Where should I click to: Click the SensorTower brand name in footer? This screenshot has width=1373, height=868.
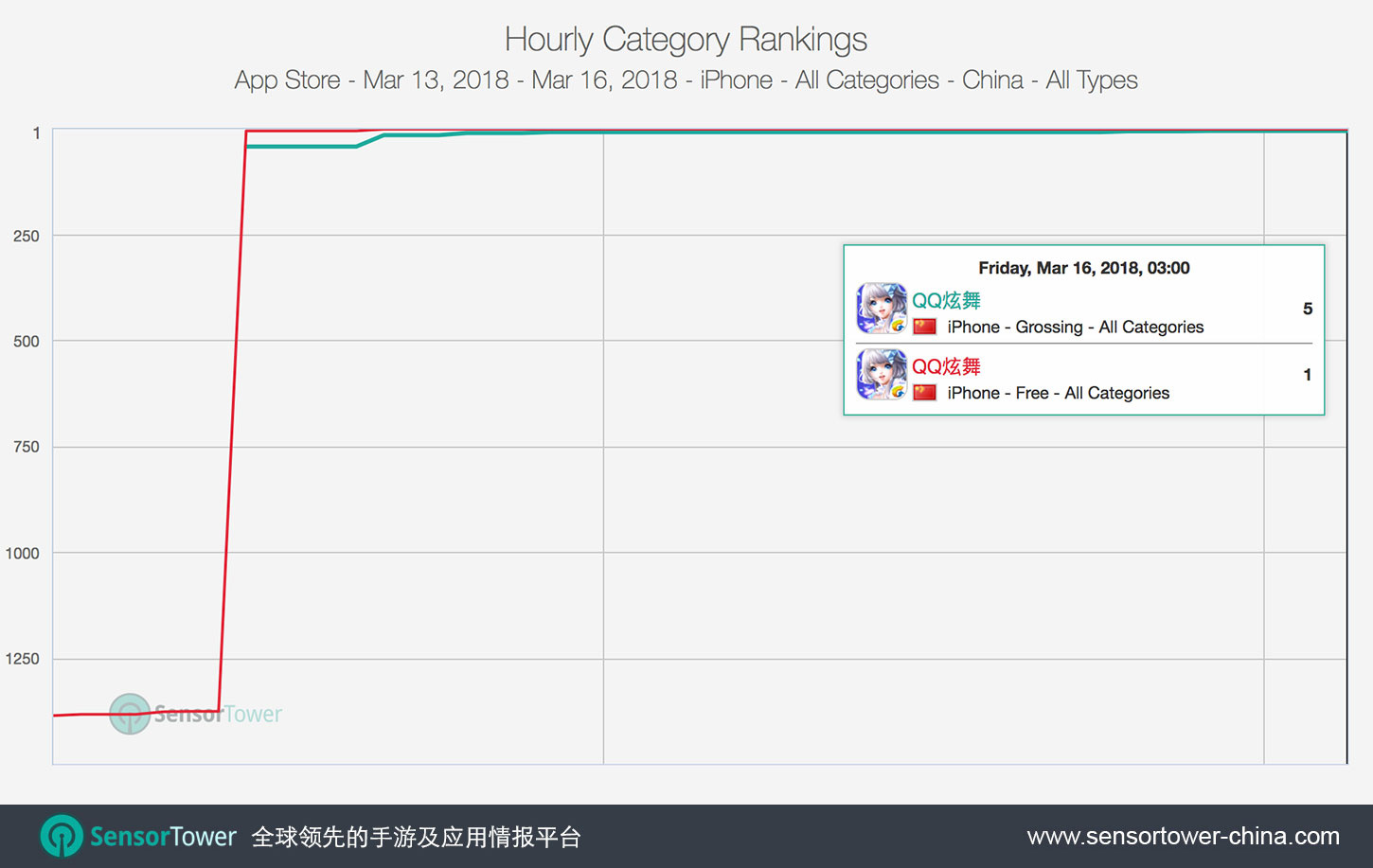click(x=163, y=836)
